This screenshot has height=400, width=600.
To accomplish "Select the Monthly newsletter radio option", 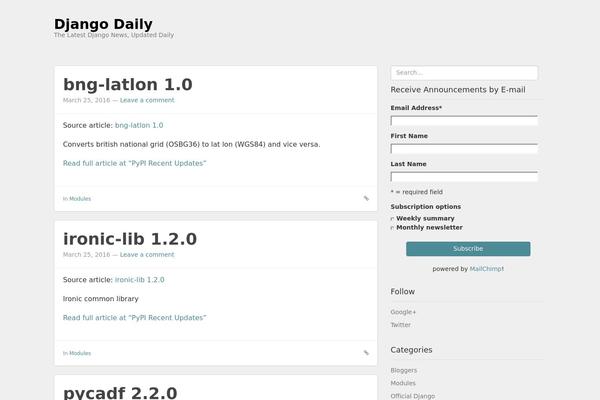I will [392, 228].
